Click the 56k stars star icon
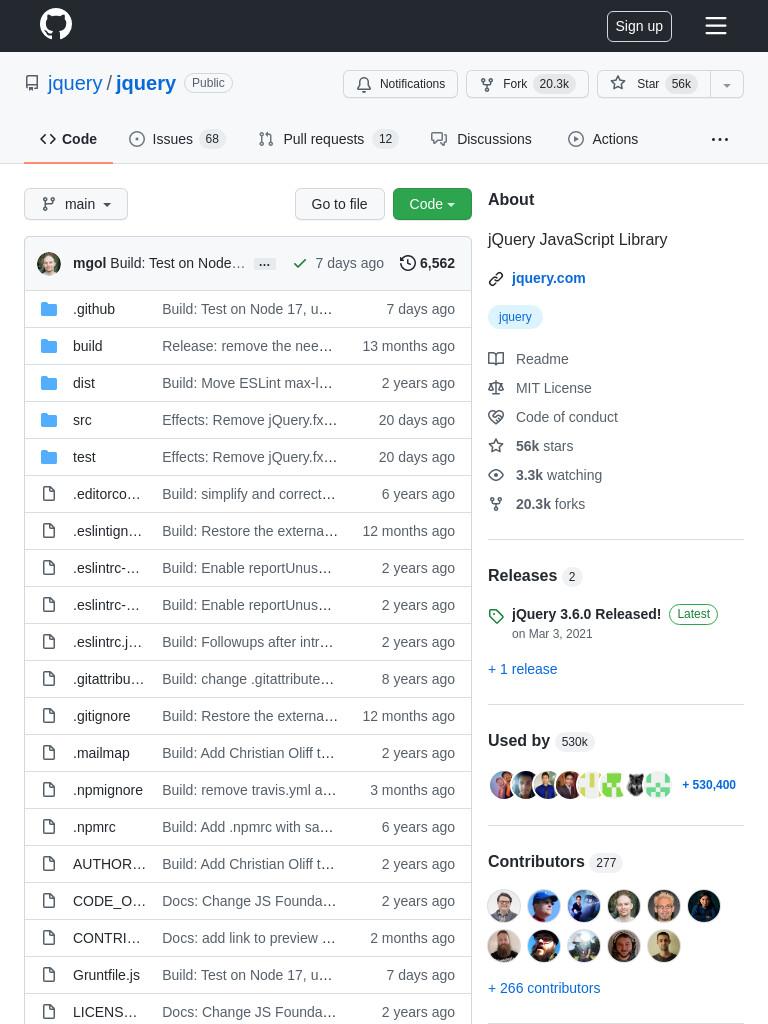 point(496,446)
